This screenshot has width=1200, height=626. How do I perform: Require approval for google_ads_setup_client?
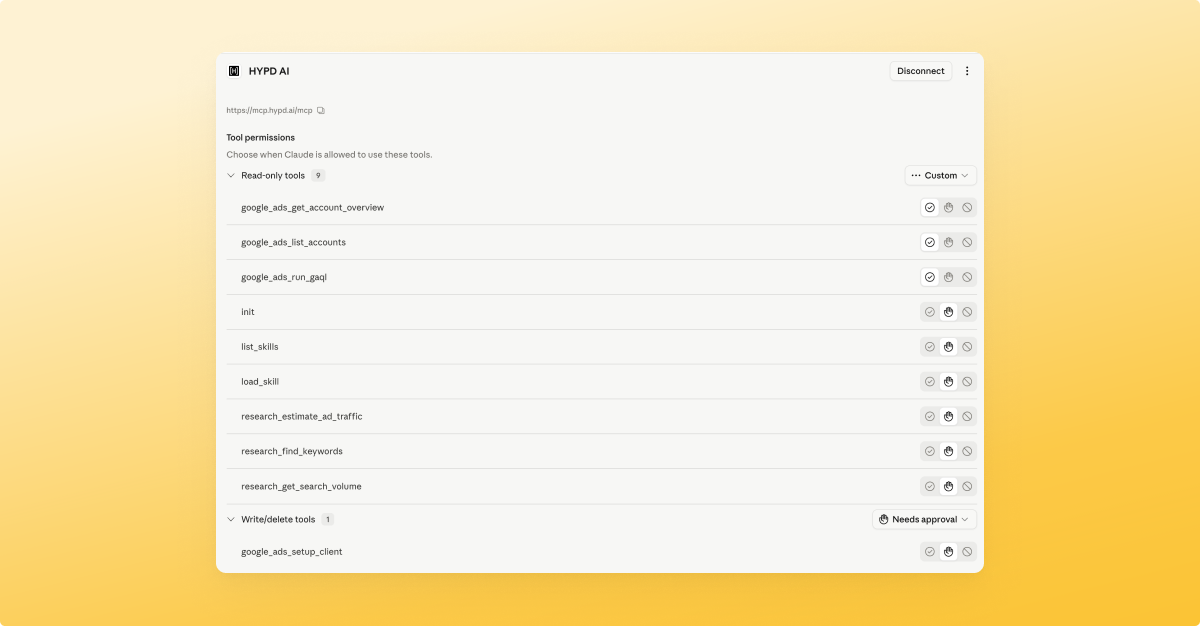pyautogui.click(x=948, y=551)
